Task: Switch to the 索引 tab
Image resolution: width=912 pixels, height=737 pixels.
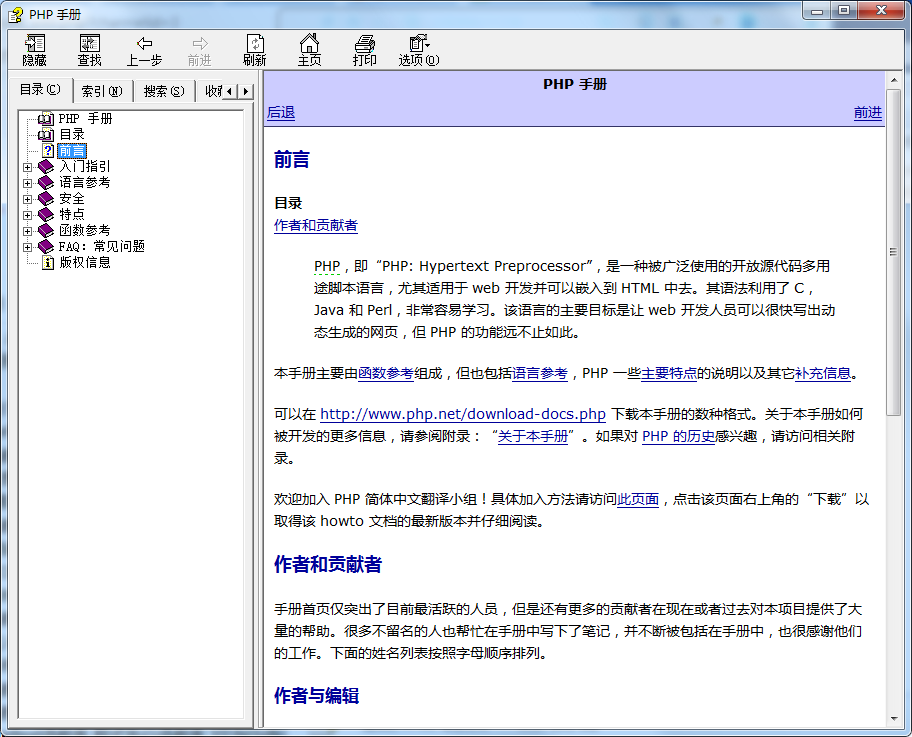Action: point(102,90)
